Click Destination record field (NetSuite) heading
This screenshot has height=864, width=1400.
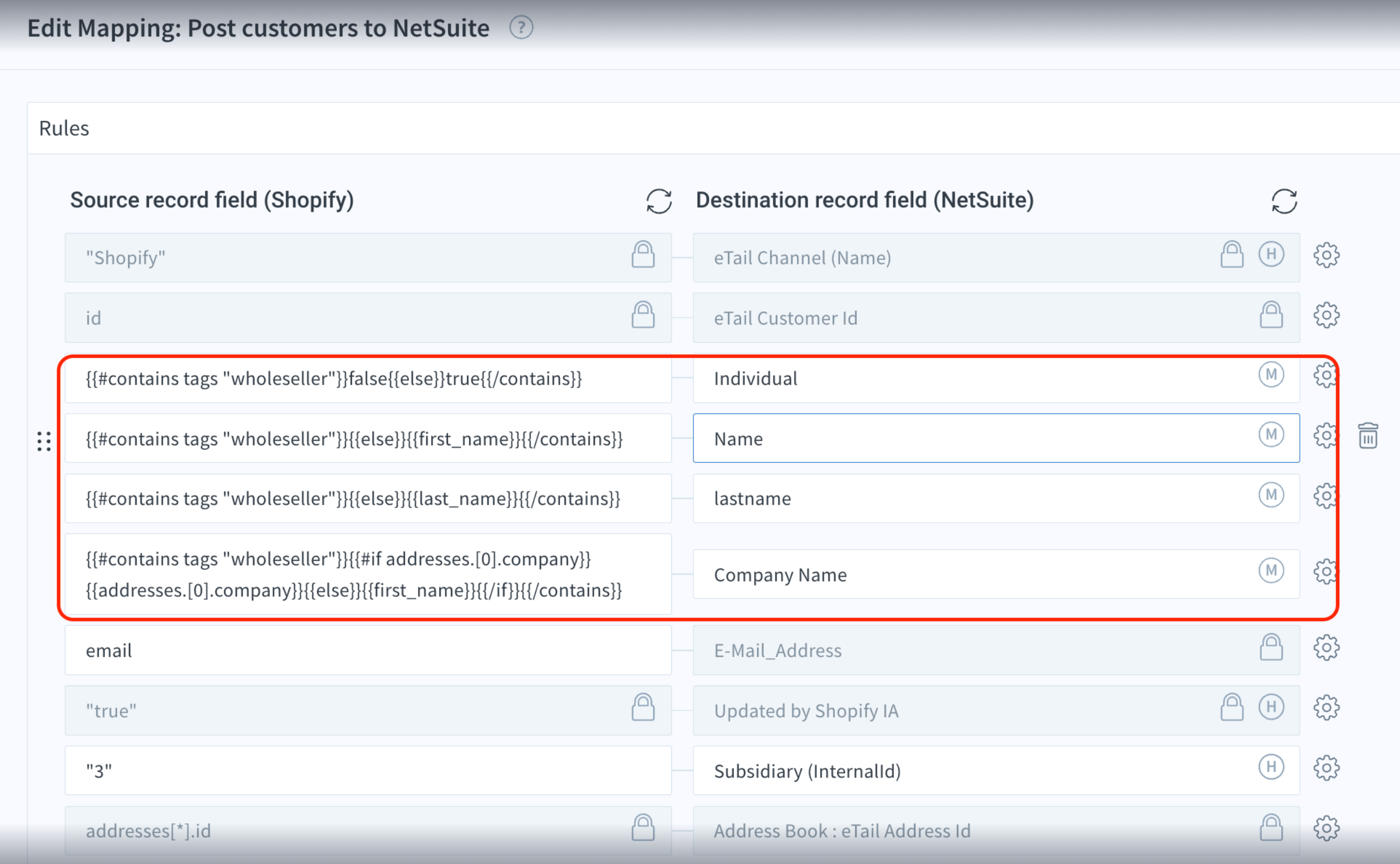point(865,201)
